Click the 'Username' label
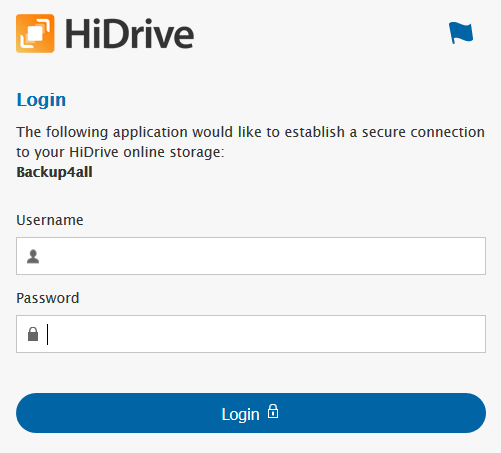Screen dimensions: 501x453 [50, 220]
